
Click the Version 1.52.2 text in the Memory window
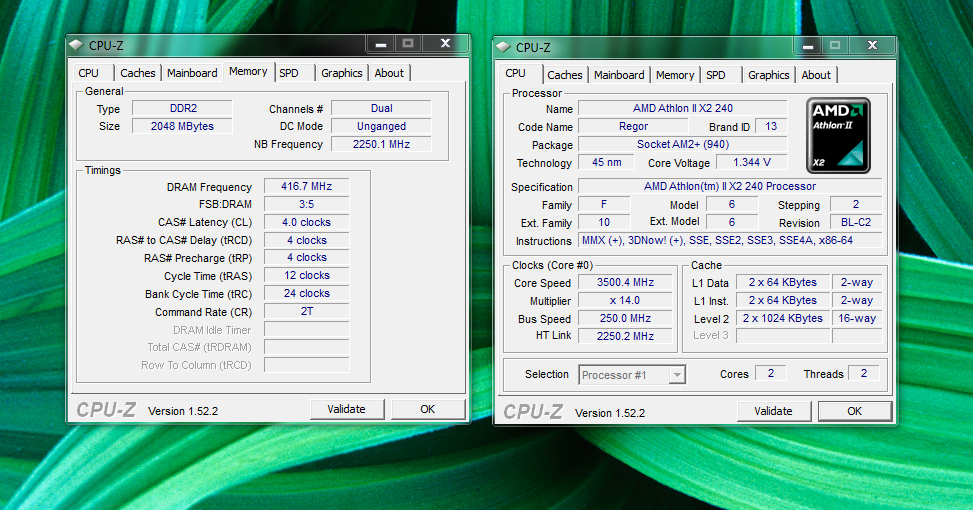[x=183, y=411]
